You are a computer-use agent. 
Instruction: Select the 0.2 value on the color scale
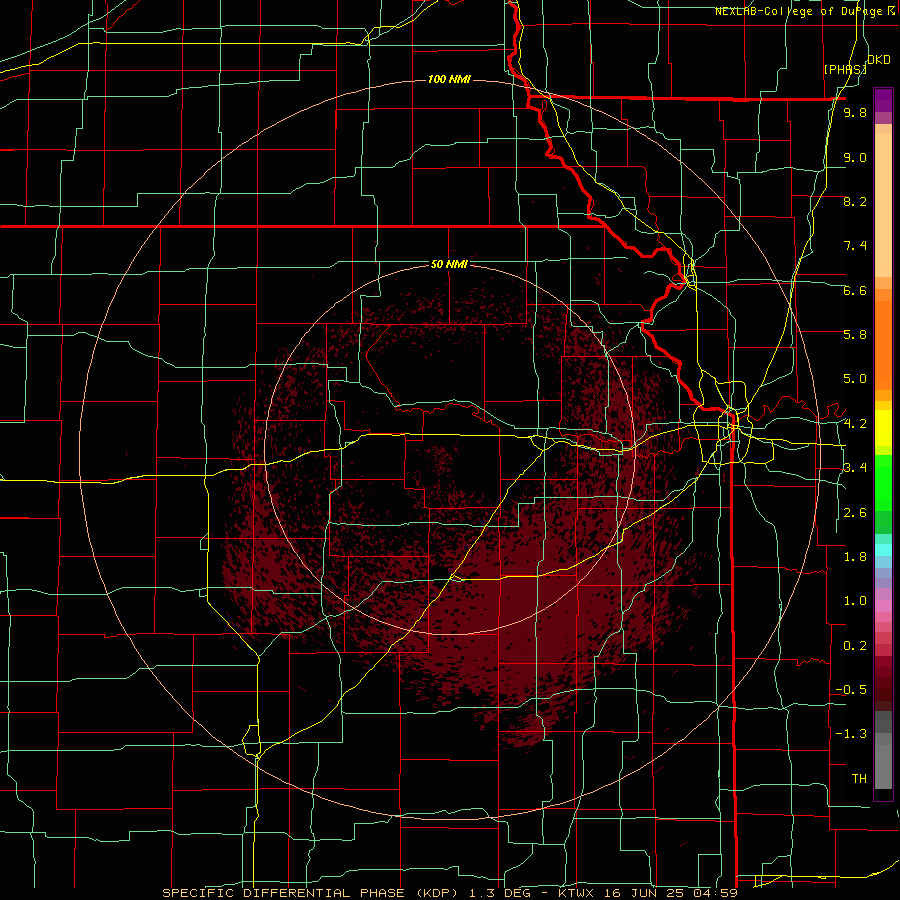[855, 646]
